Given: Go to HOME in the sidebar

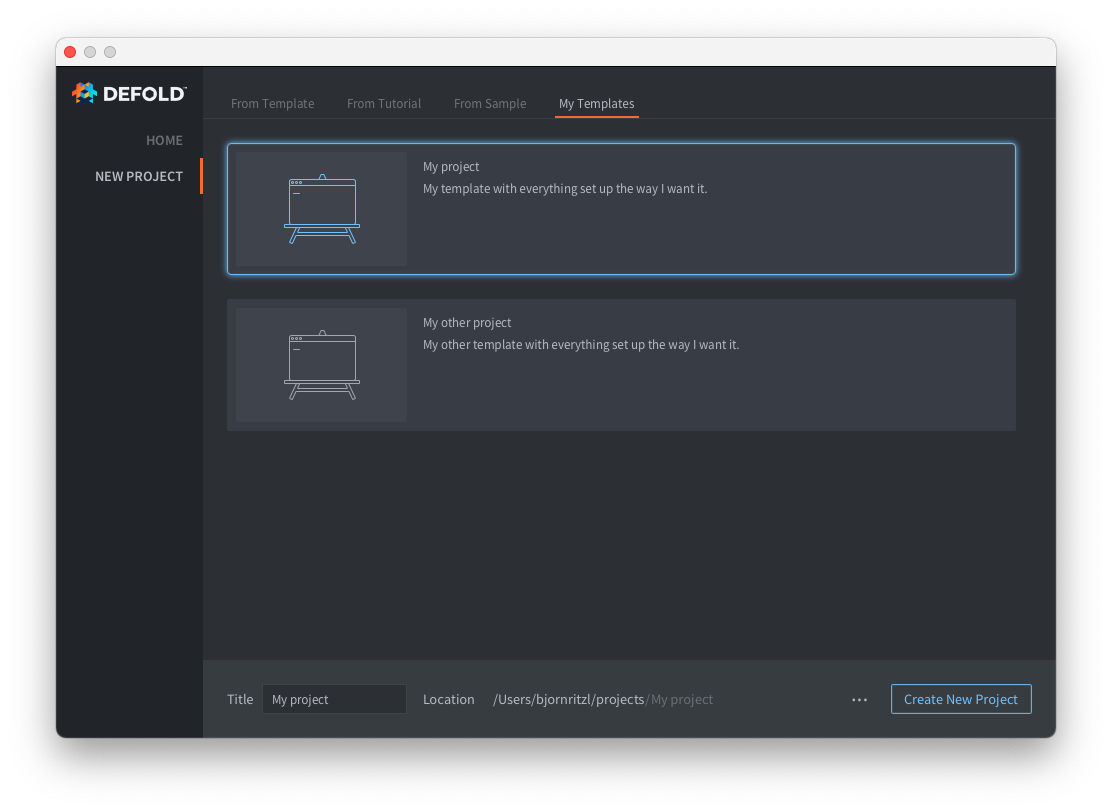Looking at the screenshot, I should point(164,140).
